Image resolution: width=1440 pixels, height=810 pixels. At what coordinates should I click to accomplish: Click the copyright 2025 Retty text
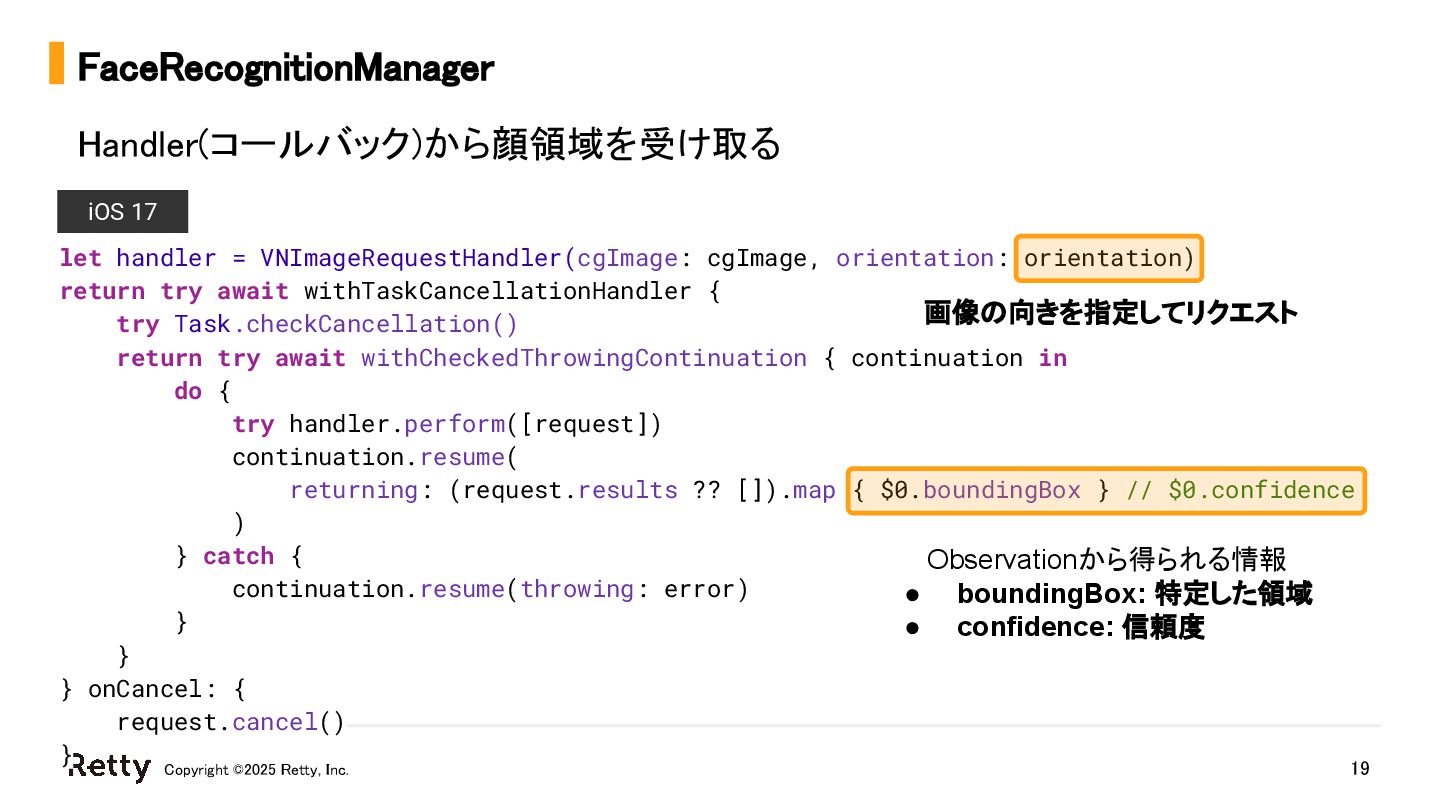(256, 770)
